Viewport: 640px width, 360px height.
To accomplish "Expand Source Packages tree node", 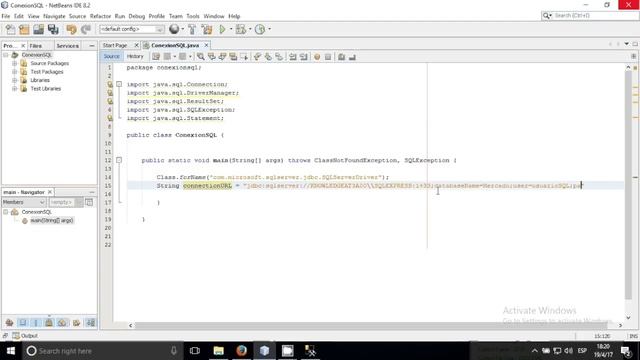I will click(15, 63).
